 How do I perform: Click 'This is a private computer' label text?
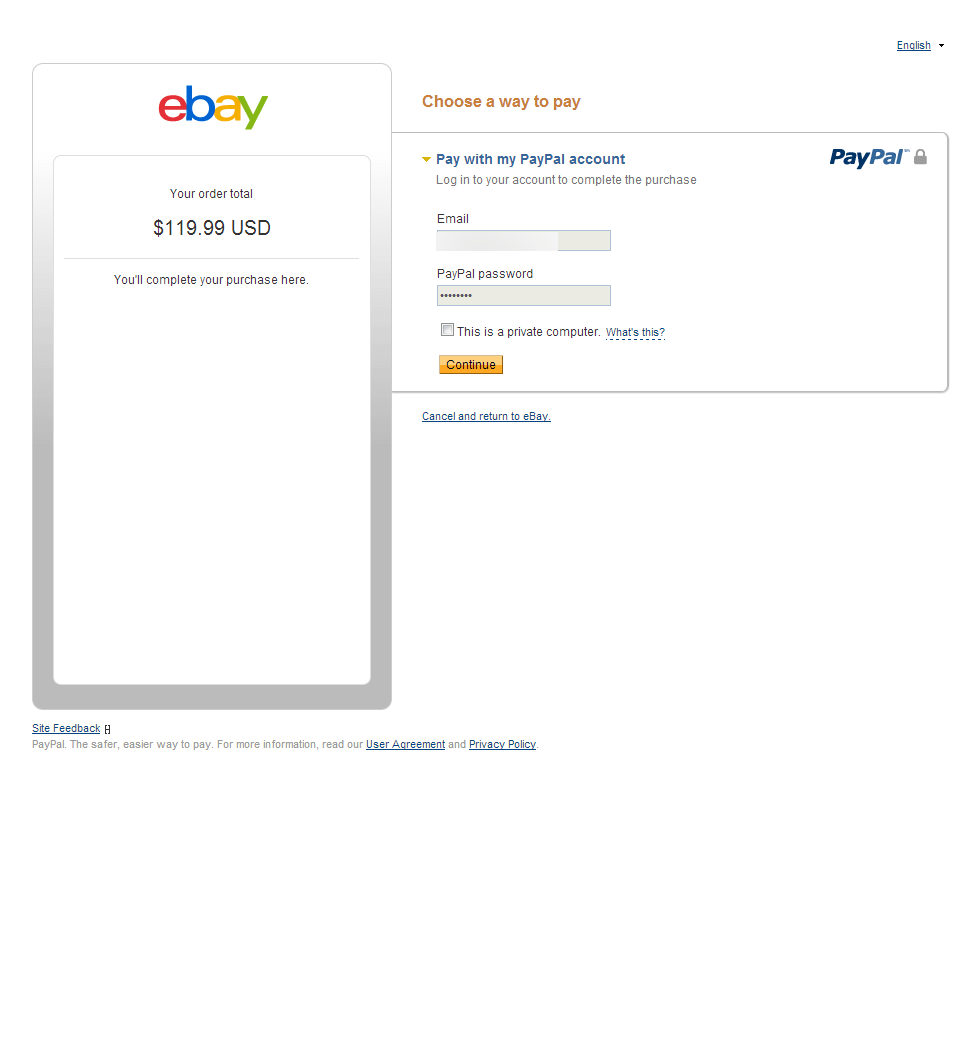(529, 332)
